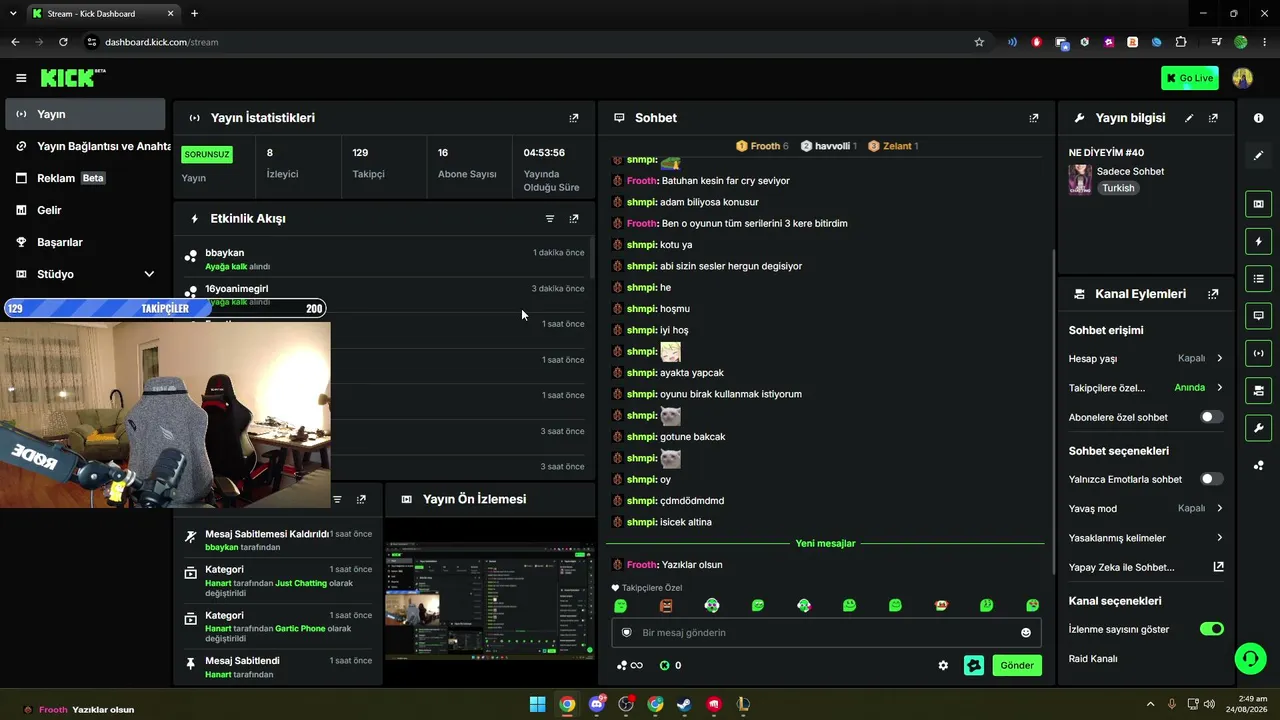Filter the moderation log panel

point(337,499)
